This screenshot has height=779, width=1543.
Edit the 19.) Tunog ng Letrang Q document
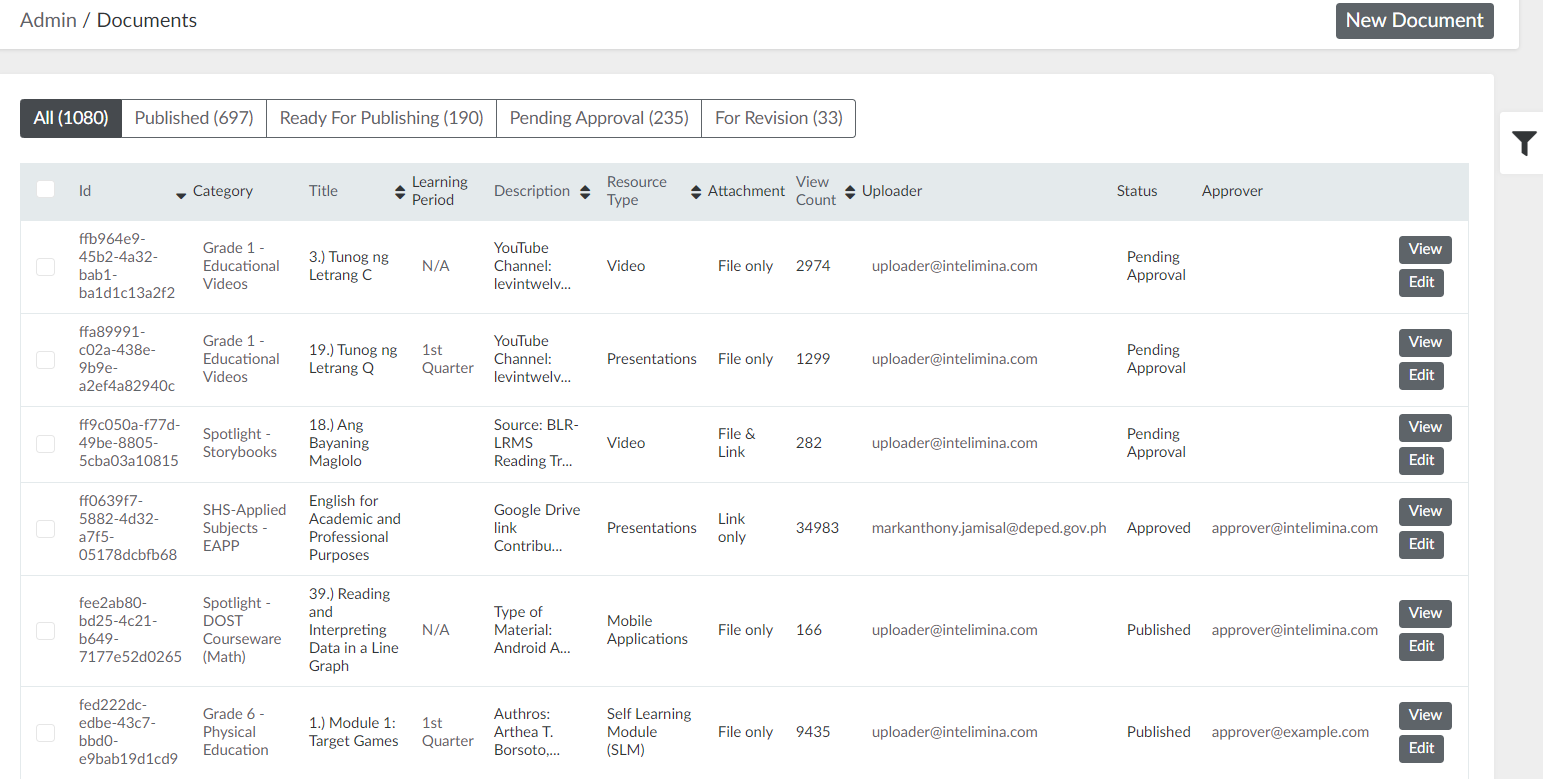click(x=1421, y=376)
